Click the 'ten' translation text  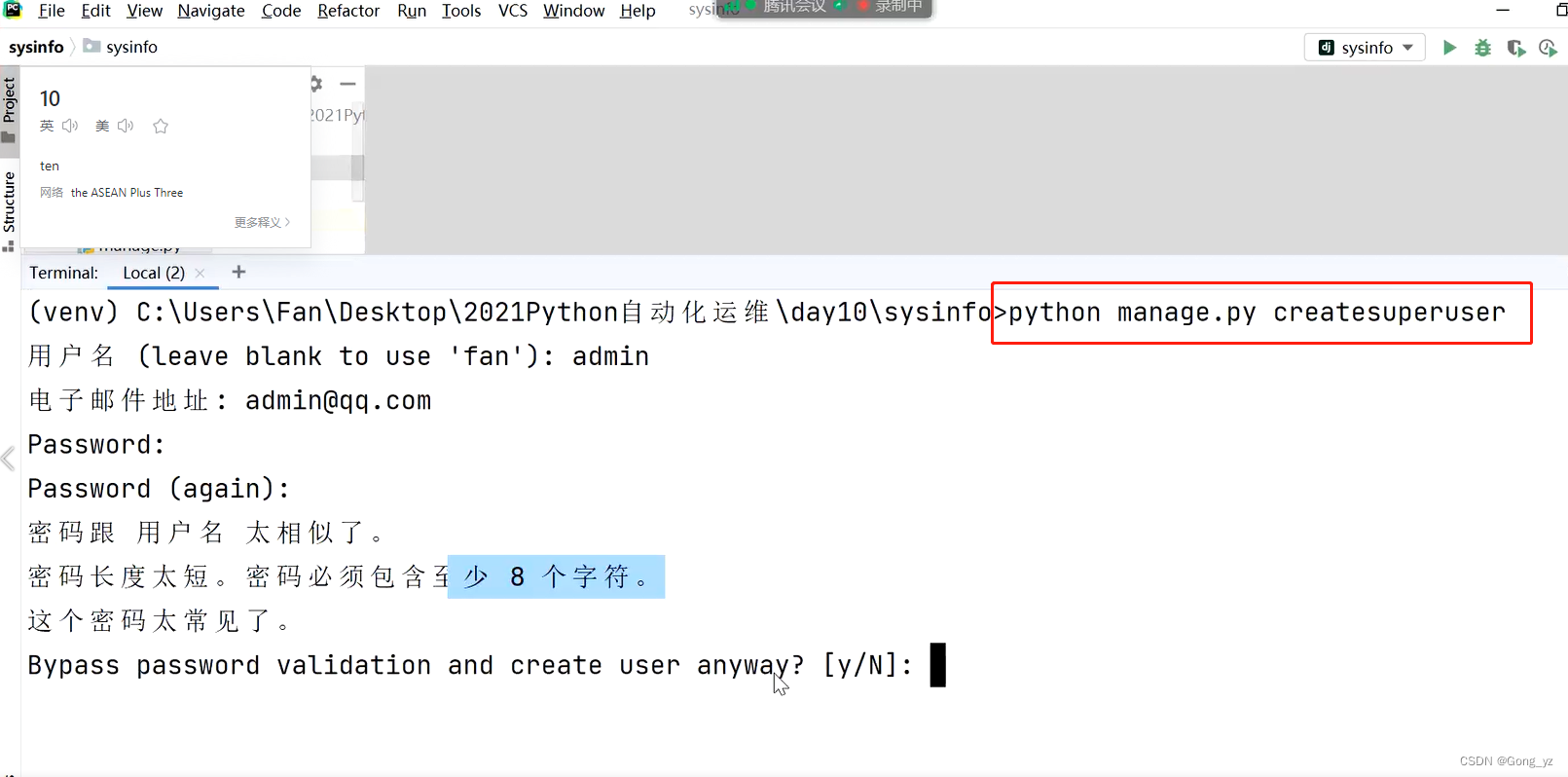50,166
